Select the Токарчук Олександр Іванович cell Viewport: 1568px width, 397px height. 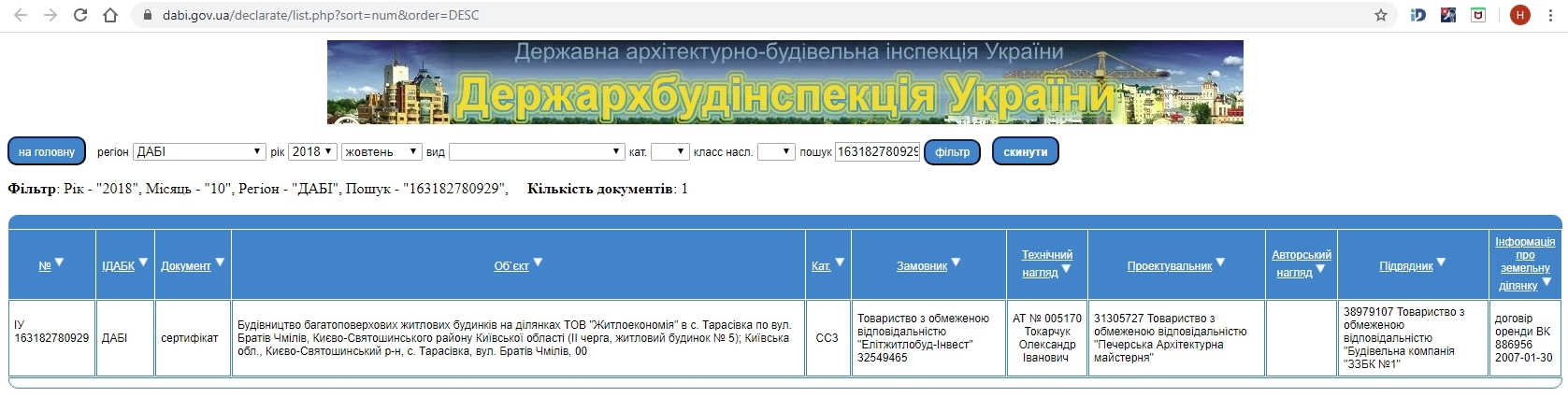click(1046, 338)
